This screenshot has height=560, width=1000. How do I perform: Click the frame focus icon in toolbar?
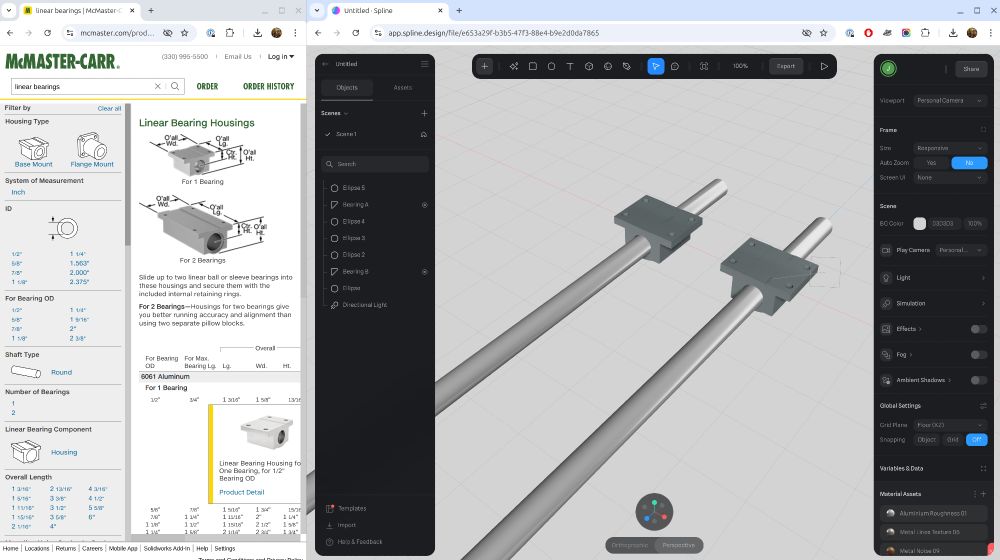coord(703,66)
